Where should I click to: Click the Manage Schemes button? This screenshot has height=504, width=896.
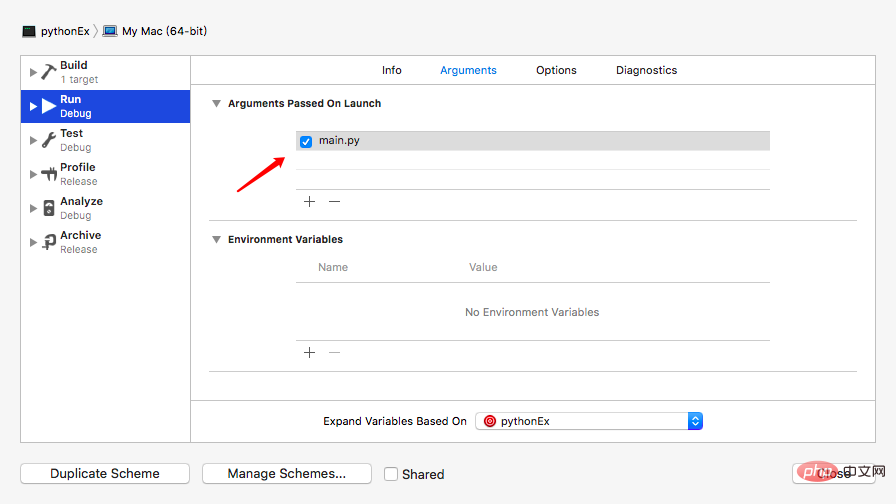tap(287, 474)
